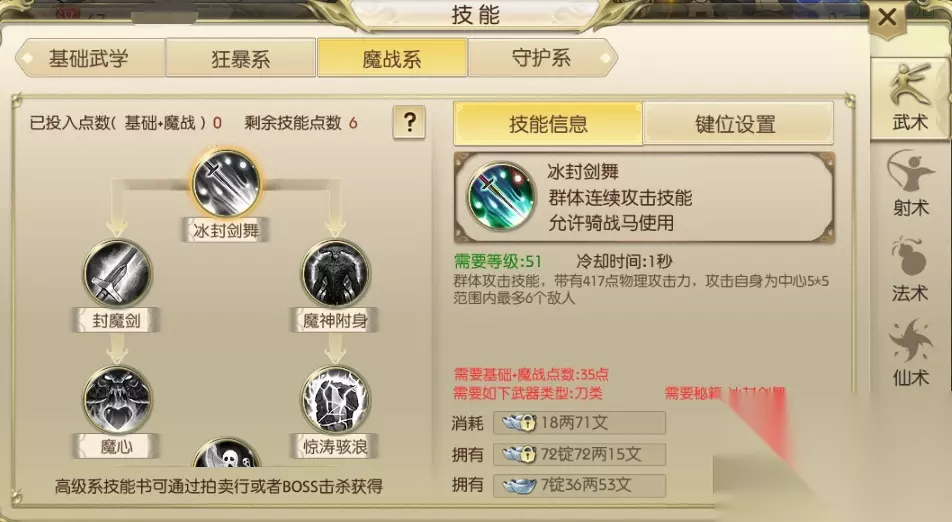Switch to the 基础武学 tab
The image size is (952, 522).
(x=90, y=58)
